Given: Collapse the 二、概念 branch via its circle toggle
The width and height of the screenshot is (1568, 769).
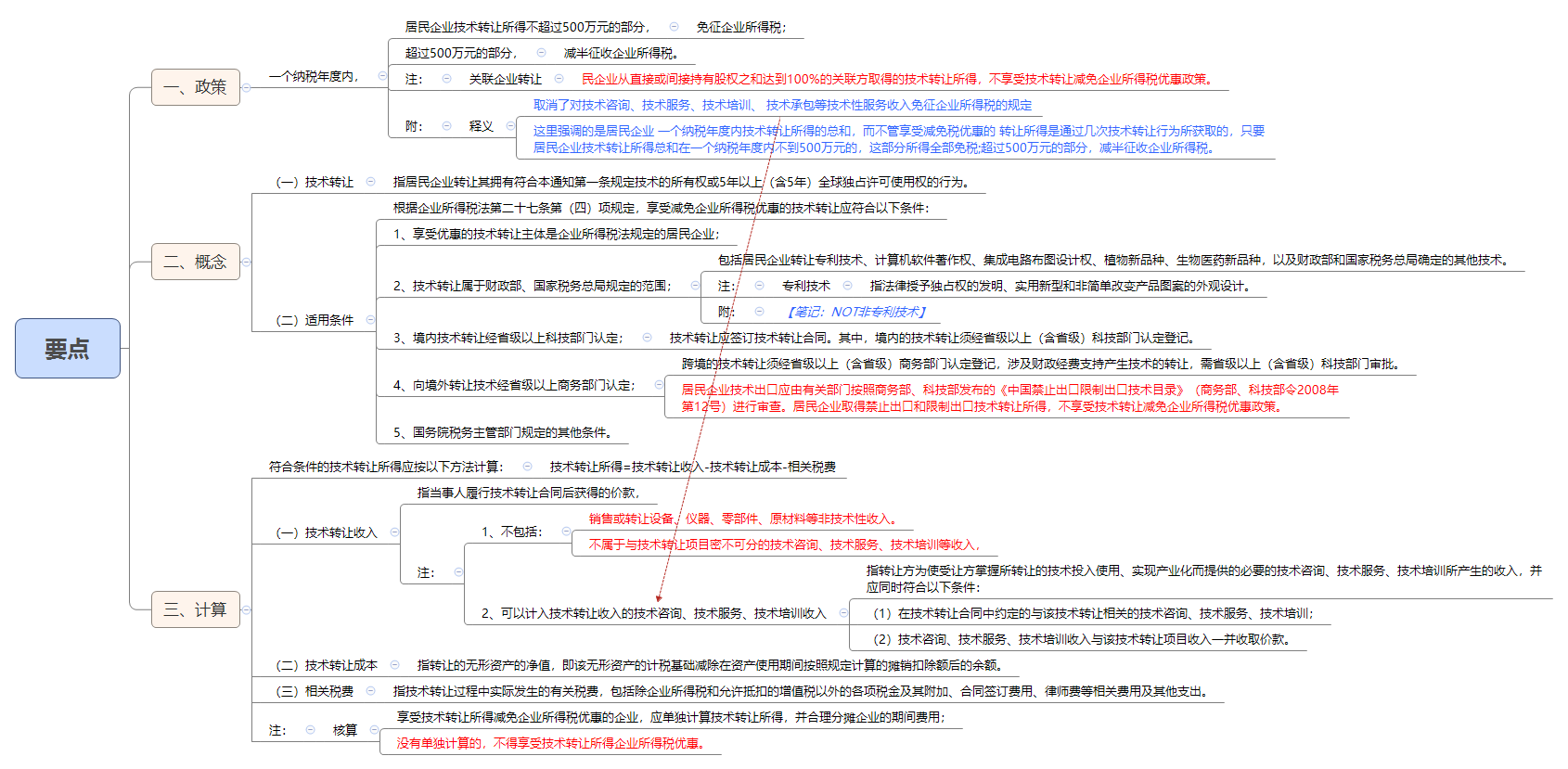Looking at the screenshot, I should coord(247,263).
